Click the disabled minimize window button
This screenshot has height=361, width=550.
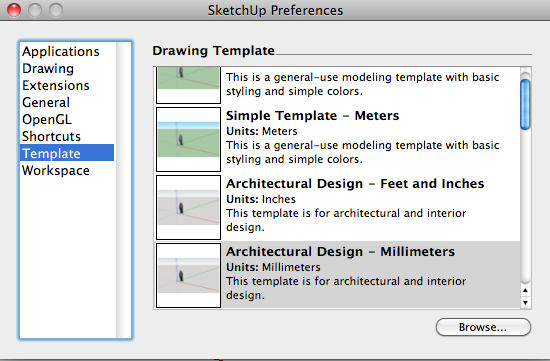coord(35,10)
